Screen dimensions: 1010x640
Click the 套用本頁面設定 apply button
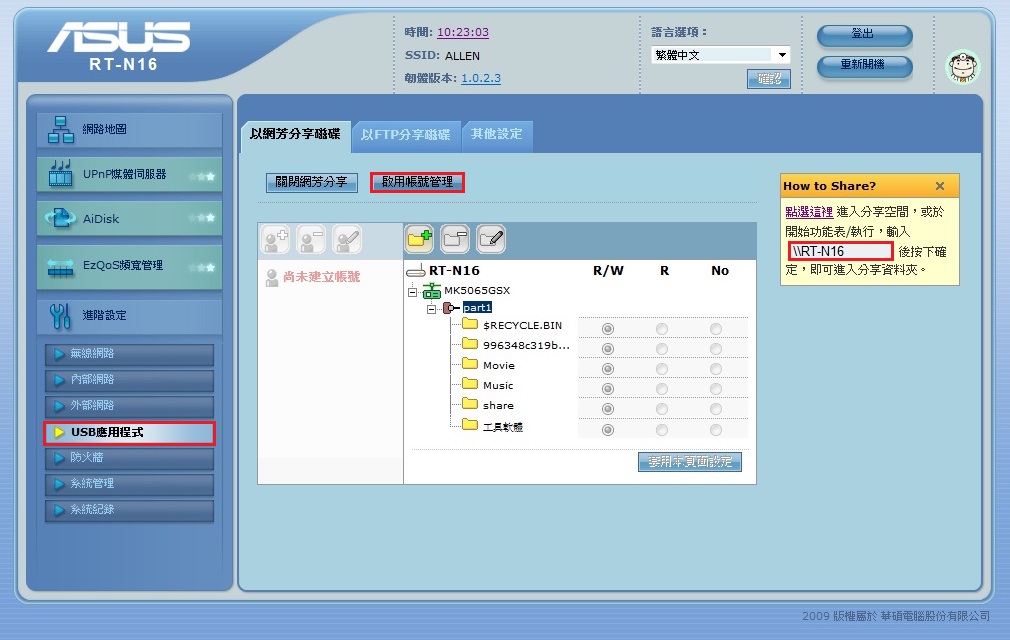(690, 462)
